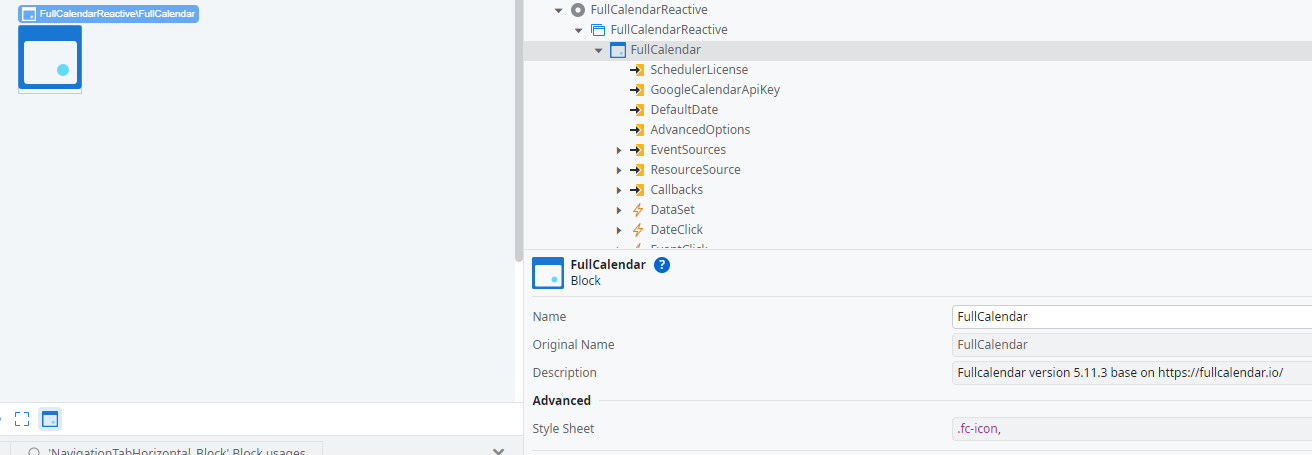Expand the Callbacks tree node
Viewport: 1312px width, 455px height.
[619, 190]
